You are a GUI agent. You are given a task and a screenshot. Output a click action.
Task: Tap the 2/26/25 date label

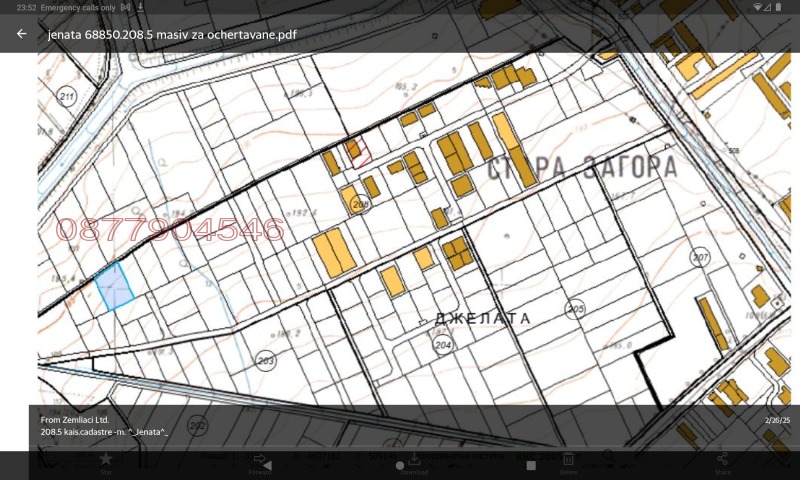(x=777, y=421)
